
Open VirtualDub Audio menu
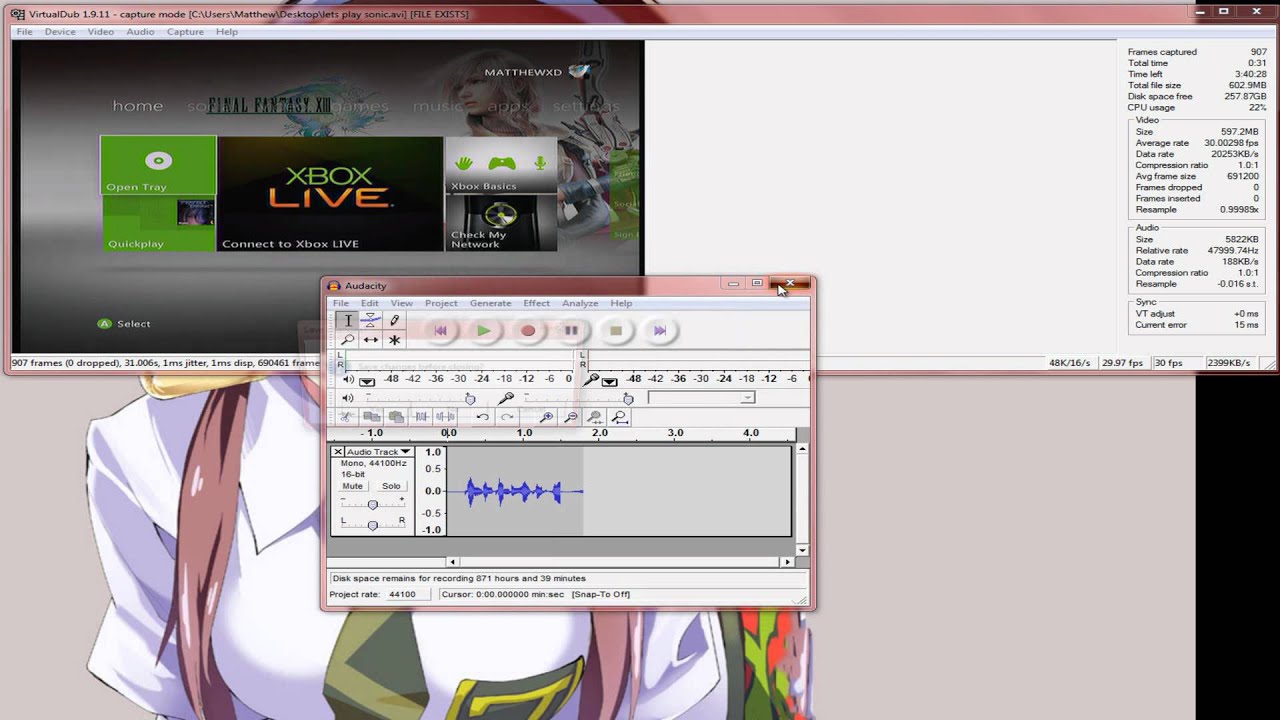140,32
